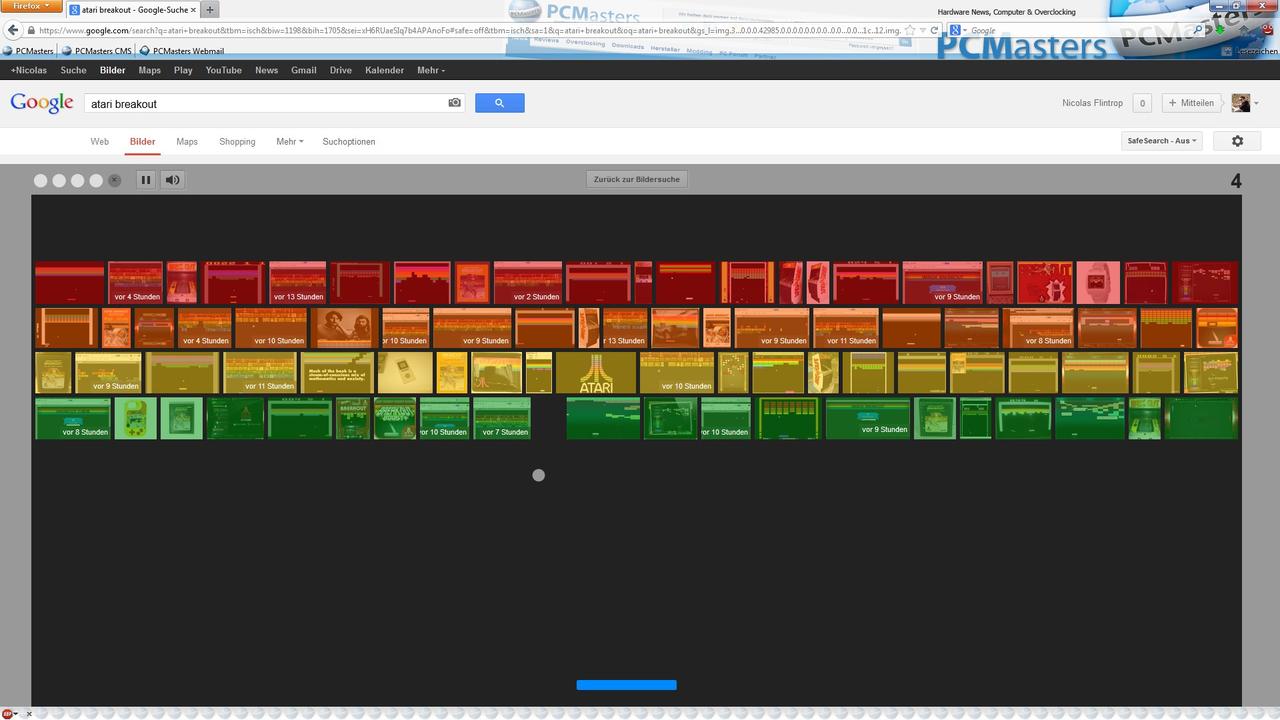Open the PCMasters CMS bookmark
This screenshot has height=720, width=1280.
pos(97,51)
